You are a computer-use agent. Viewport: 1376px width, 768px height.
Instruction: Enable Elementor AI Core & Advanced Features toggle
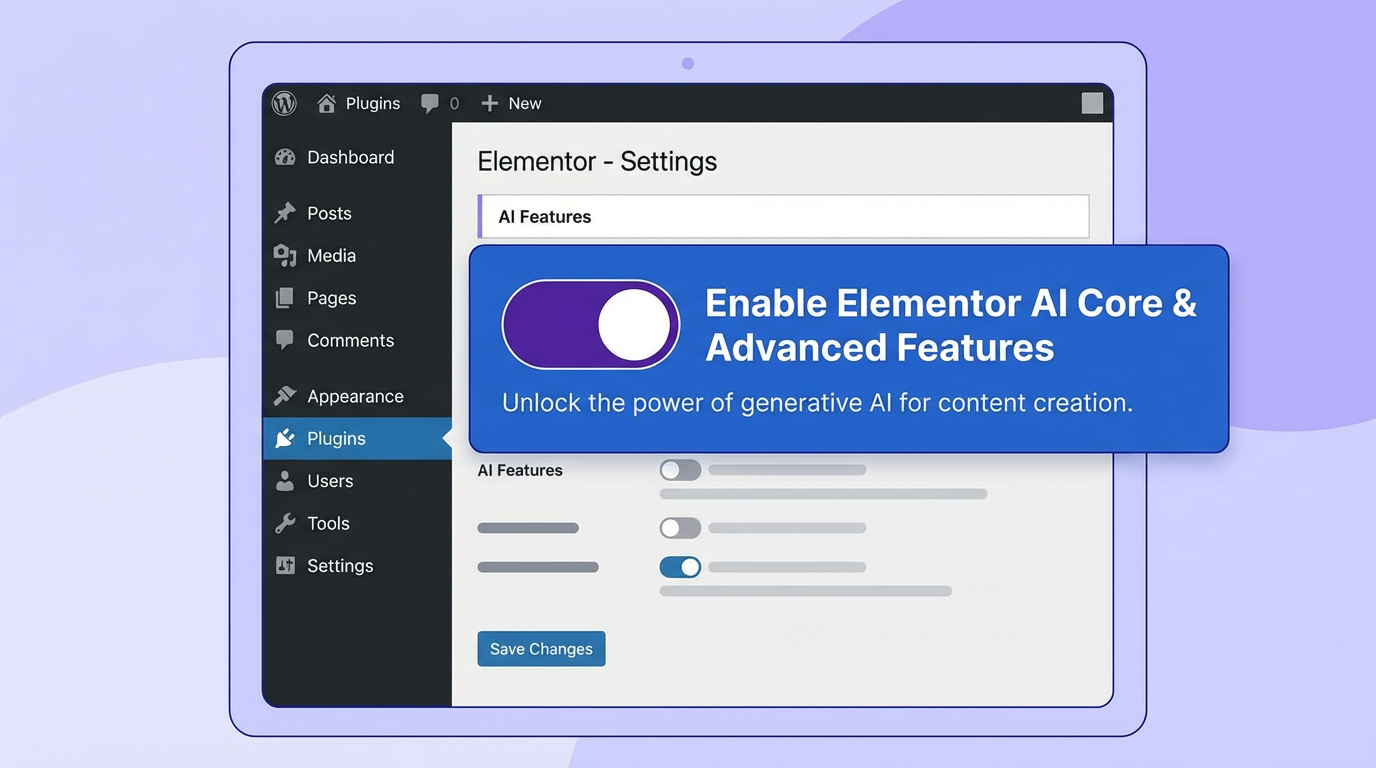click(591, 324)
